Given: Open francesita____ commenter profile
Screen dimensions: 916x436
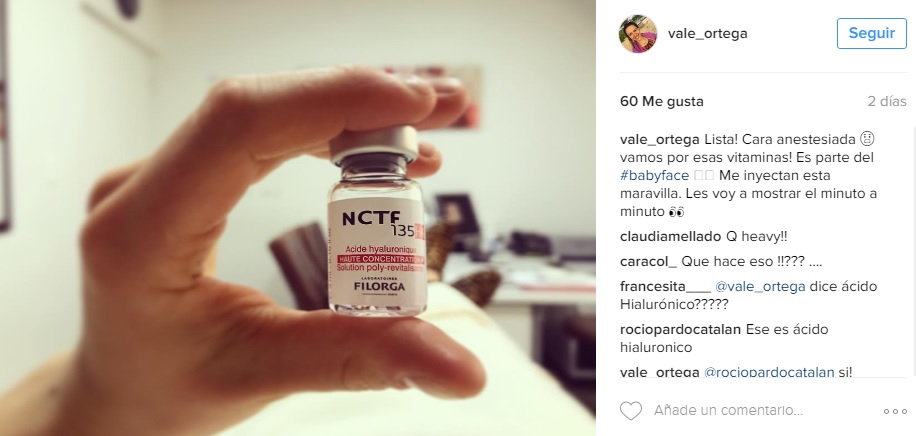Looking at the screenshot, I should [x=665, y=286].
